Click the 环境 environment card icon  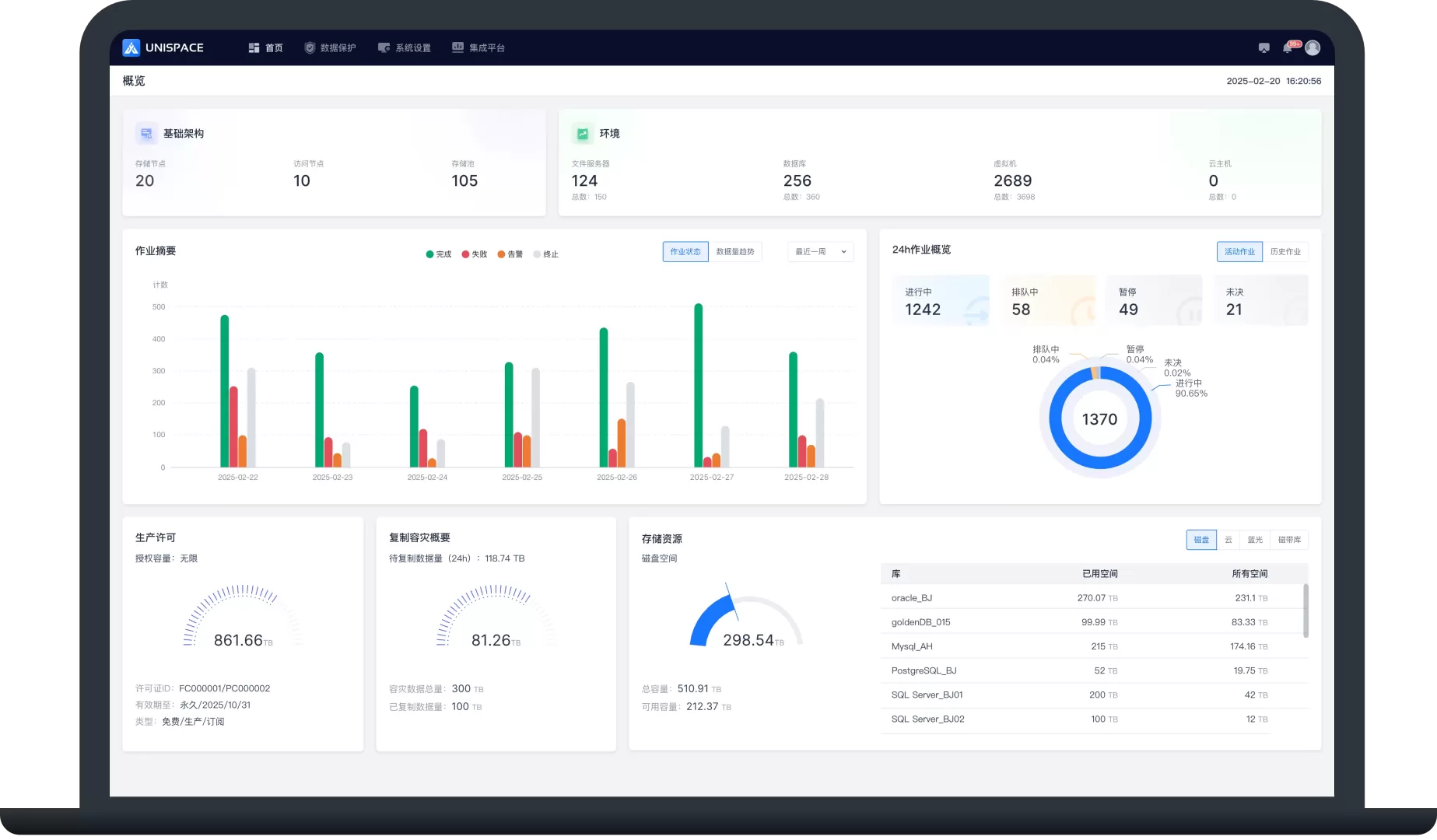(x=582, y=134)
